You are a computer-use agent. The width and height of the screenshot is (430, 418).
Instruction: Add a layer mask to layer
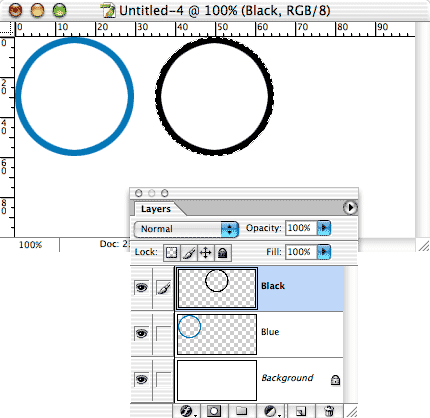(214, 411)
